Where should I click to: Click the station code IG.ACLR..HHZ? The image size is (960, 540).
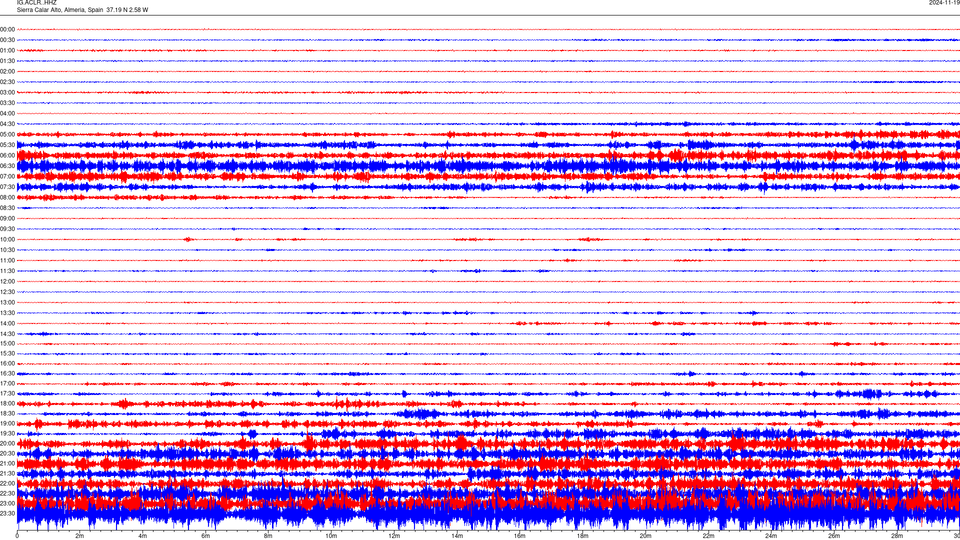tap(36, 2)
